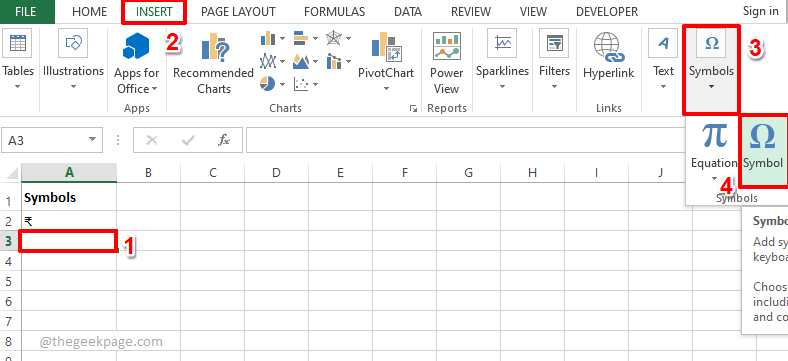This screenshot has width=788, height=361.
Task: Click the Sign in link
Action: click(760, 11)
